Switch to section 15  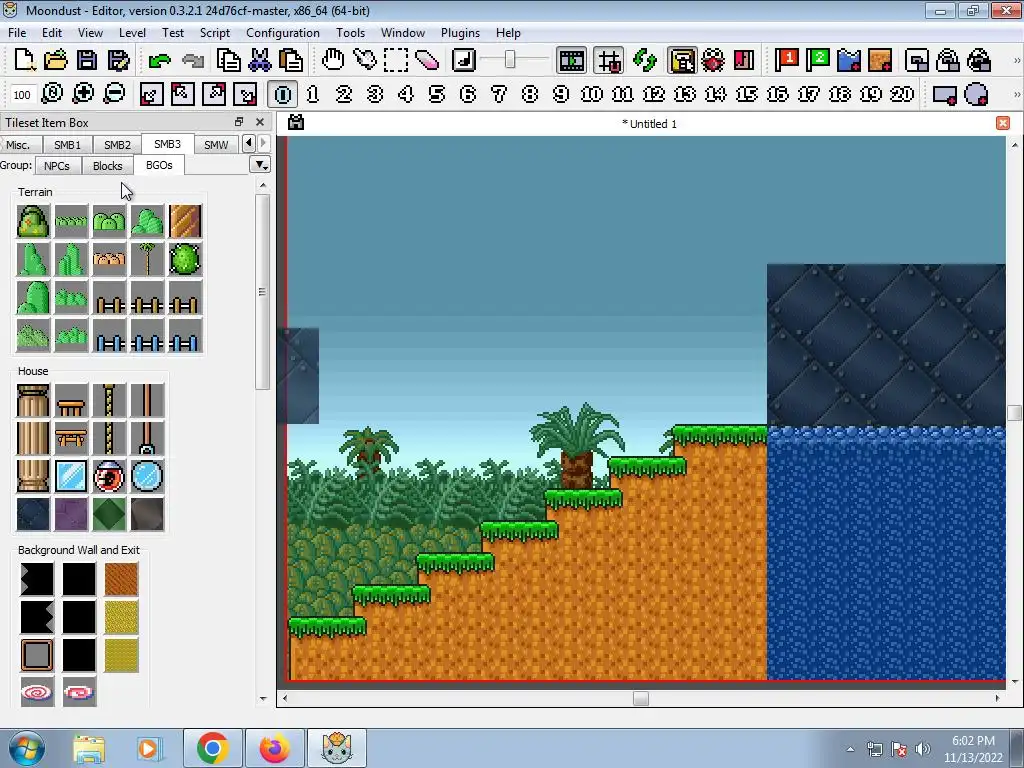tap(746, 94)
